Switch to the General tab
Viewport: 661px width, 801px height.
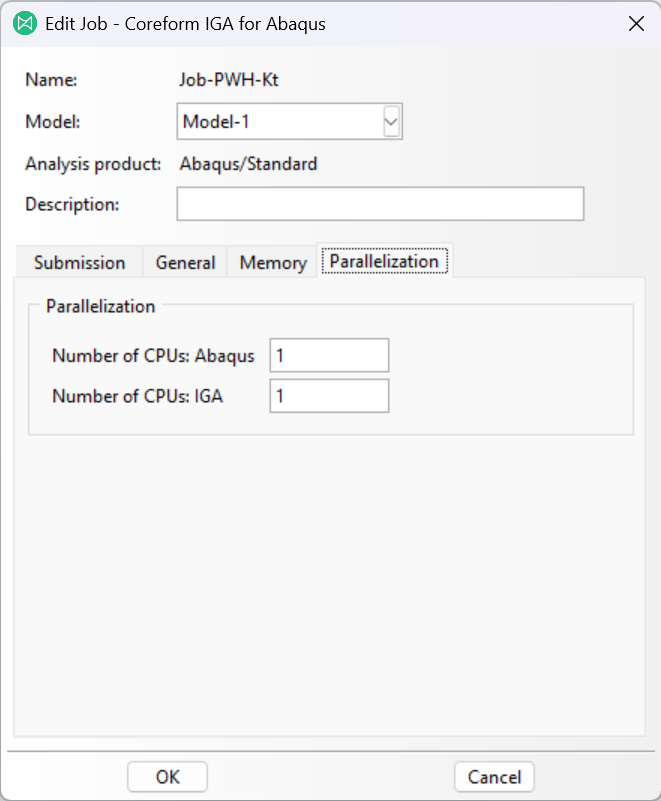tap(185, 263)
